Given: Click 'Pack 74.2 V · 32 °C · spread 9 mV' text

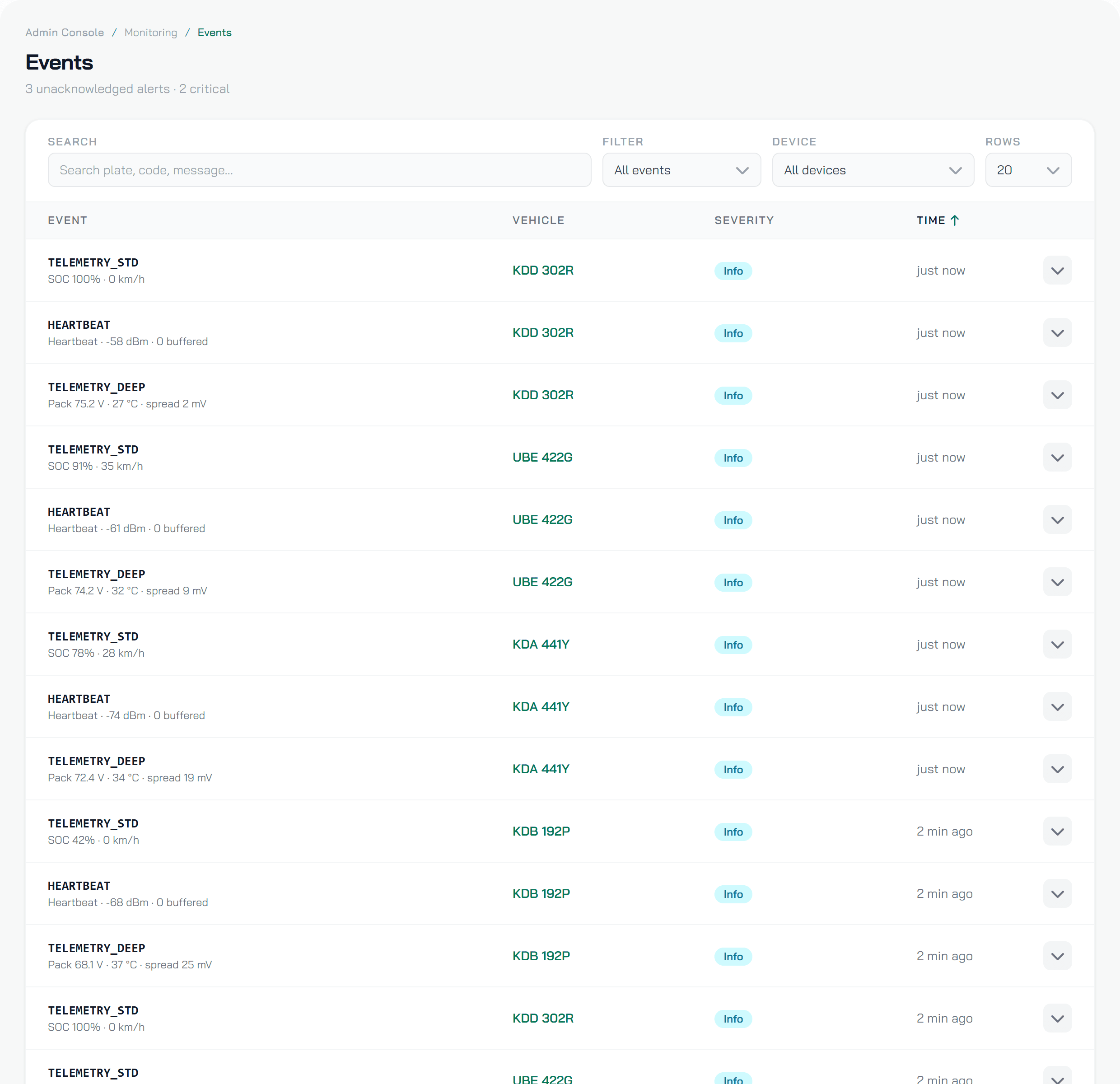Looking at the screenshot, I should click(x=127, y=591).
